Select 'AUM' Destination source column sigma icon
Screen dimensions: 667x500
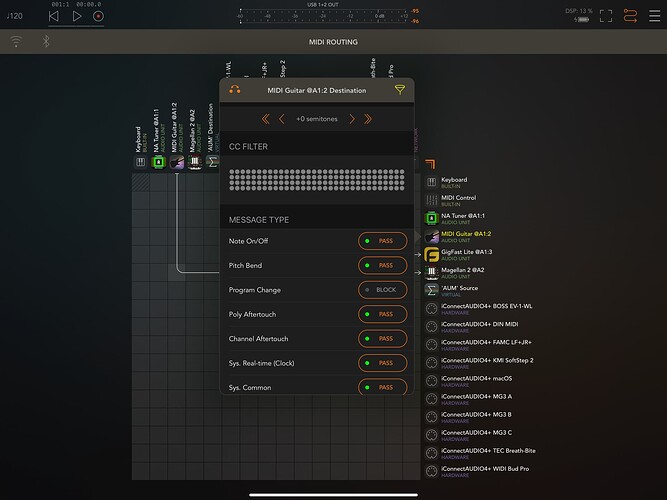(x=212, y=162)
